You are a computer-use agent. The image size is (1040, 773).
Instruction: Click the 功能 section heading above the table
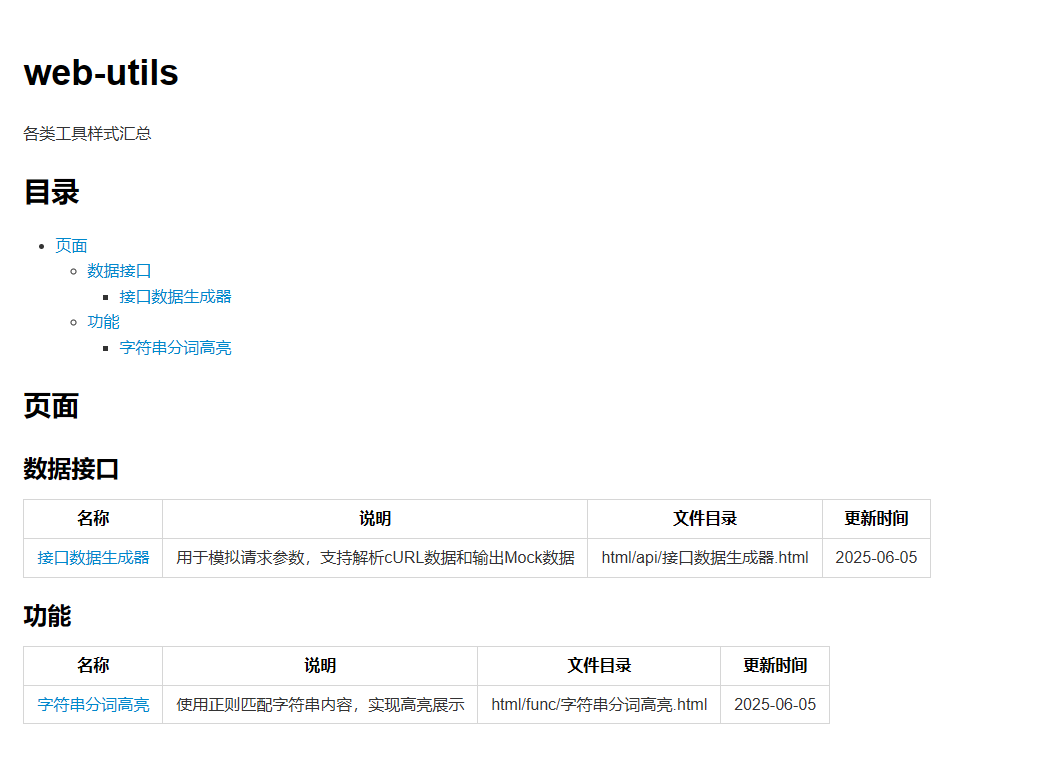(47, 615)
